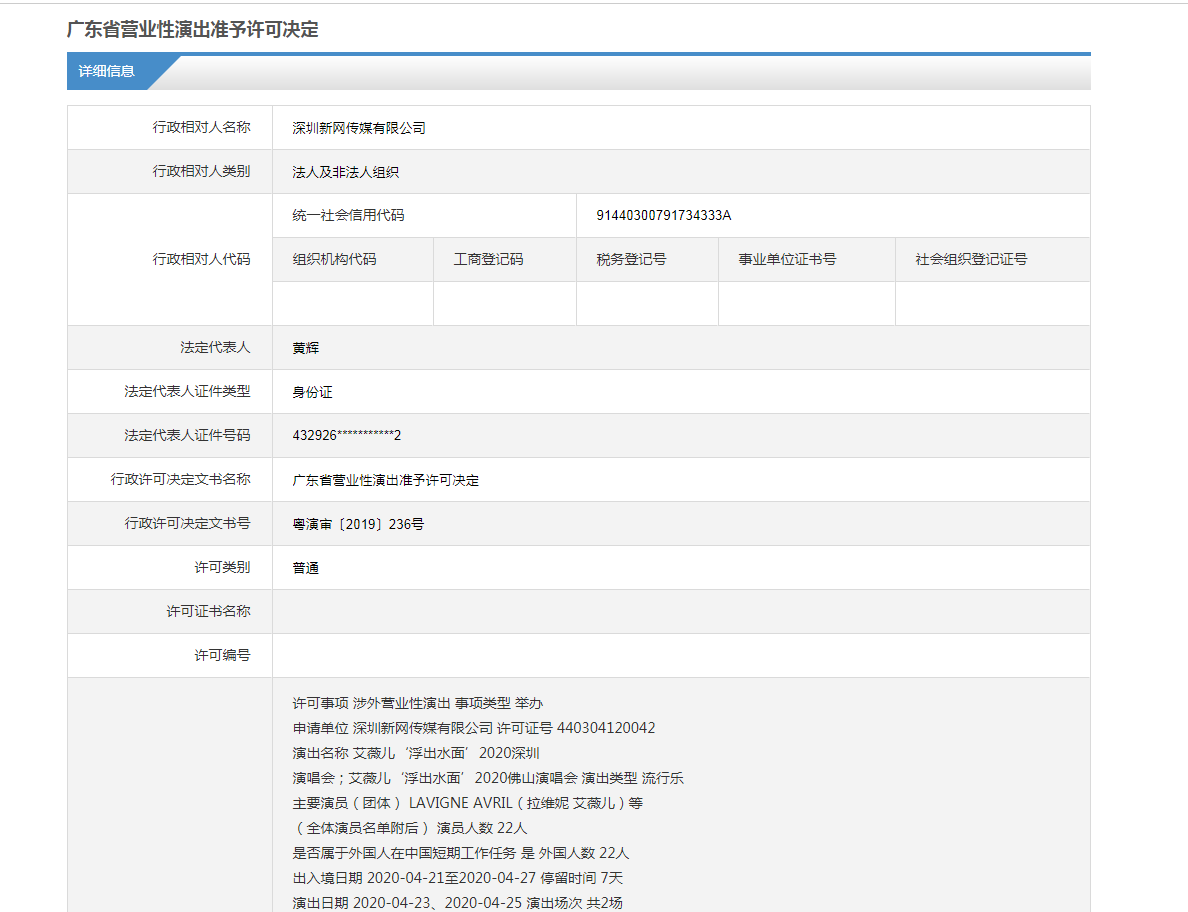Viewport: 1188px width, 912px height.
Task: Select the 详细信息 tab
Action: click(106, 71)
